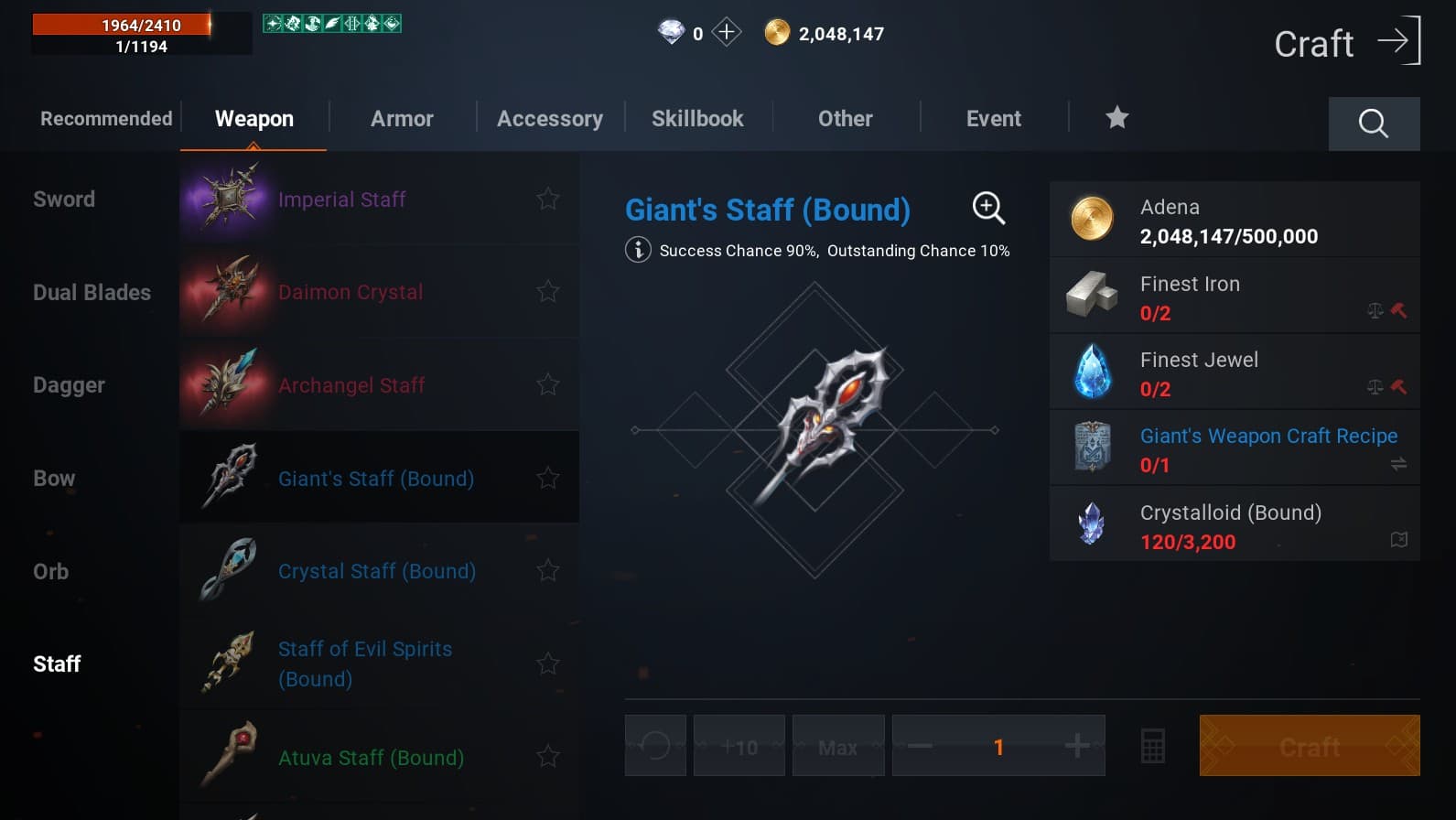The image size is (1456, 820).
Task: Open the search magnifier button
Action: pyautogui.click(x=1374, y=123)
